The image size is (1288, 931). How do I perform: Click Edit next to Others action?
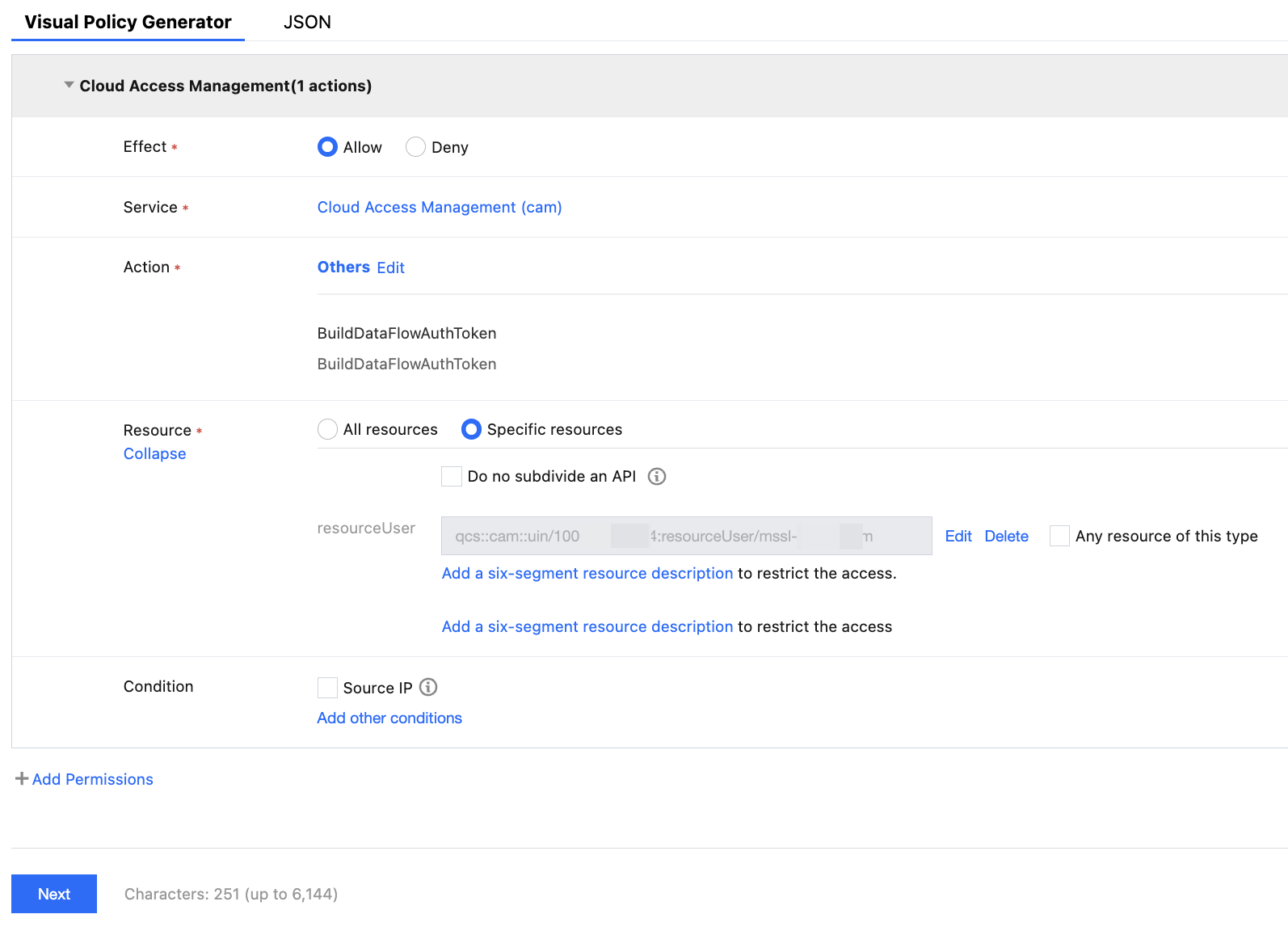point(390,268)
